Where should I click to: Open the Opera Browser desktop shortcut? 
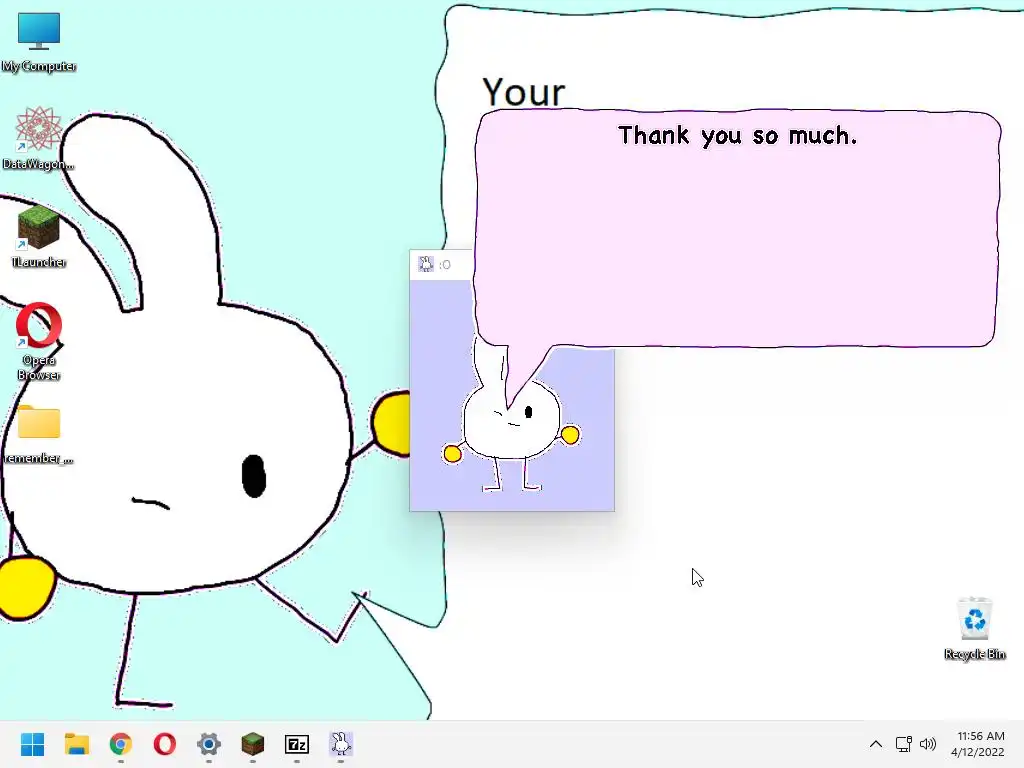[39, 341]
